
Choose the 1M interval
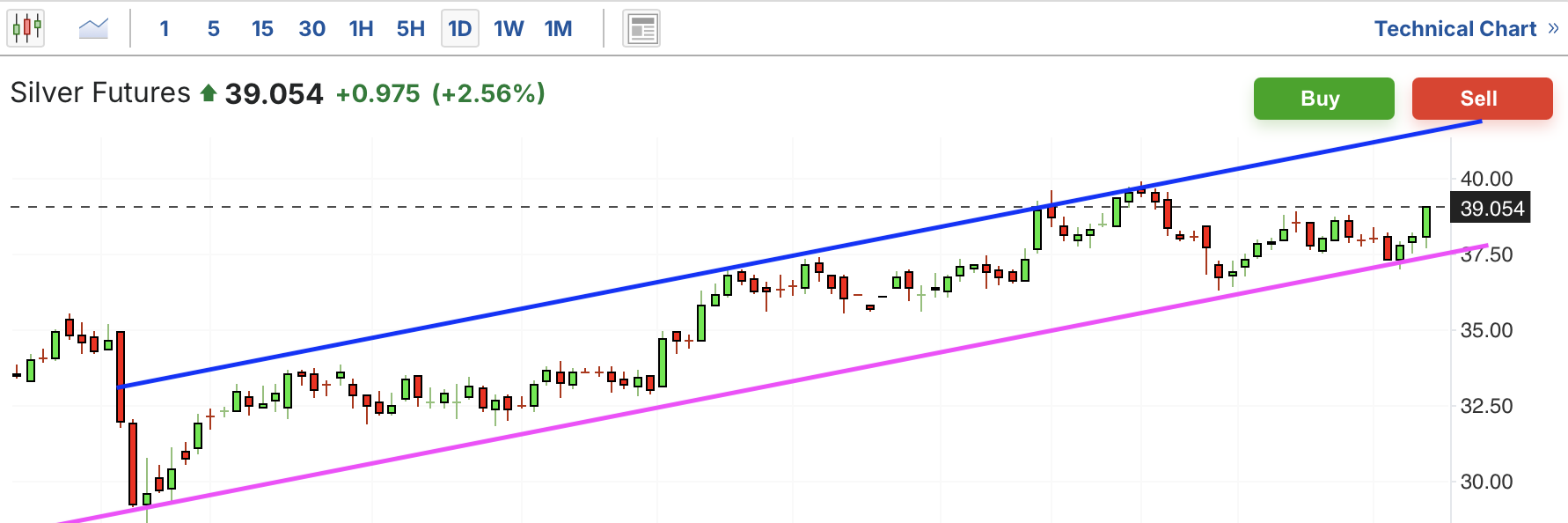click(x=558, y=29)
